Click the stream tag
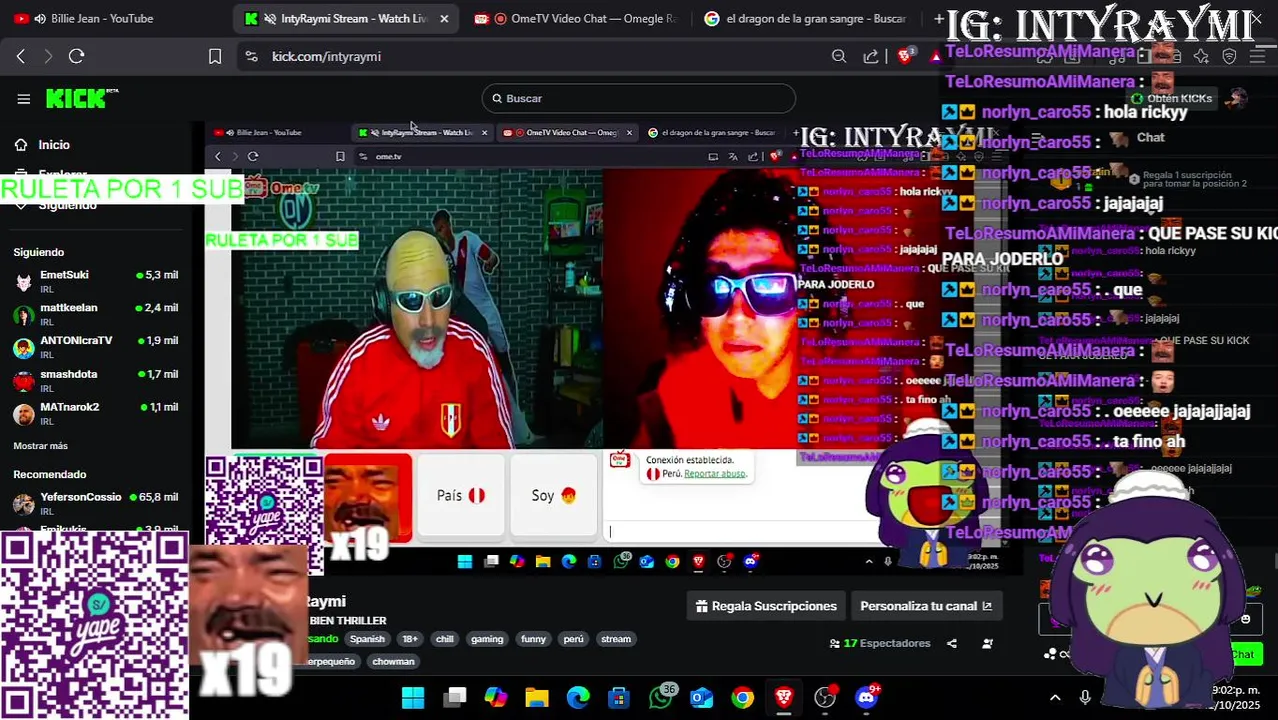Image resolution: width=1278 pixels, height=720 pixels. click(x=616, y=639)
